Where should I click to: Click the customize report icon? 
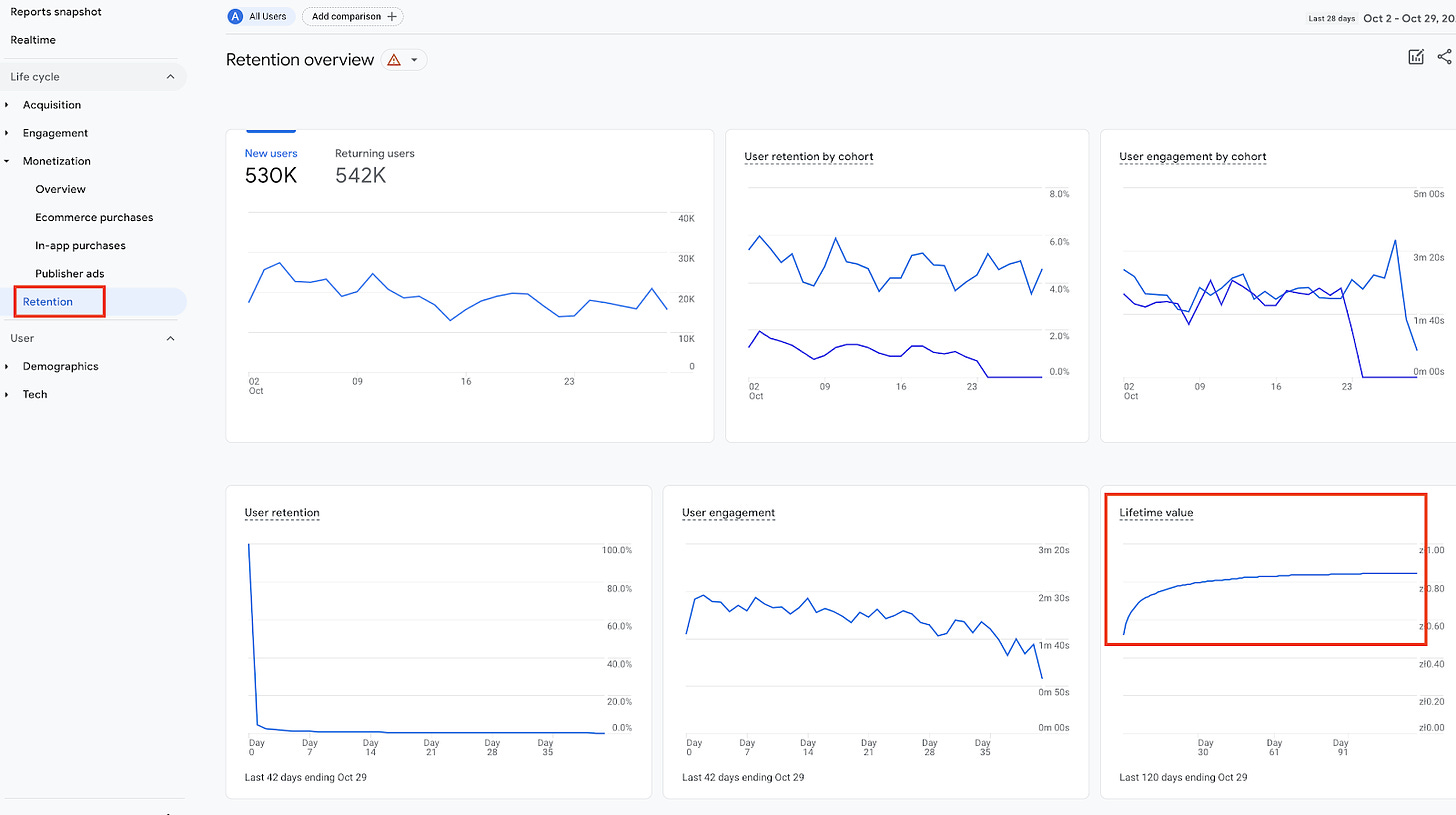tap(1416, 57)
